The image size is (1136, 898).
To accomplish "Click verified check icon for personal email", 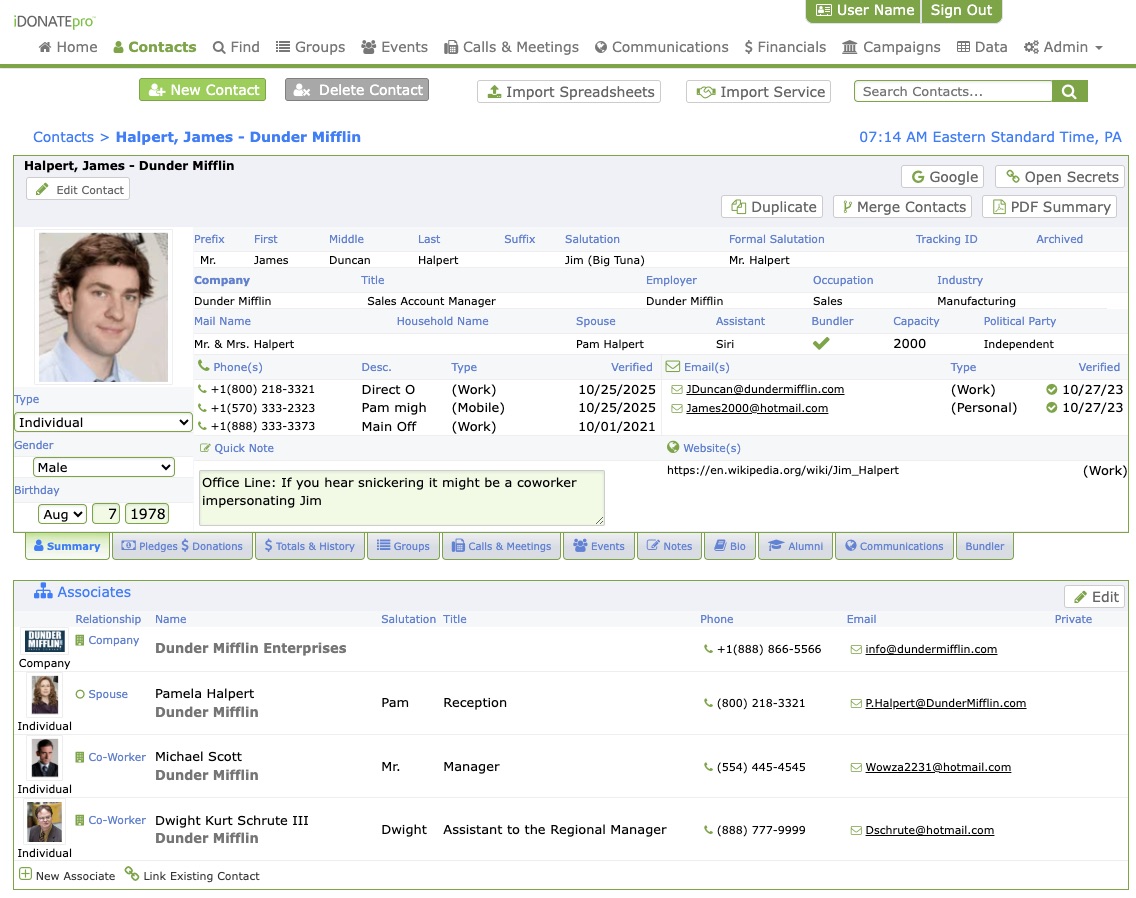I will pyautogui.click(x=1052, y=407).
